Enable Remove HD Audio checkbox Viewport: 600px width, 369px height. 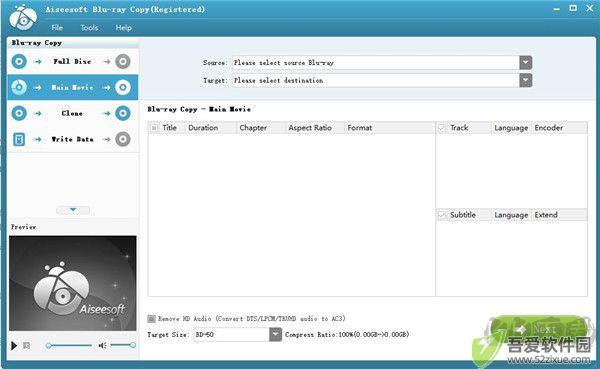coord(152,318)
